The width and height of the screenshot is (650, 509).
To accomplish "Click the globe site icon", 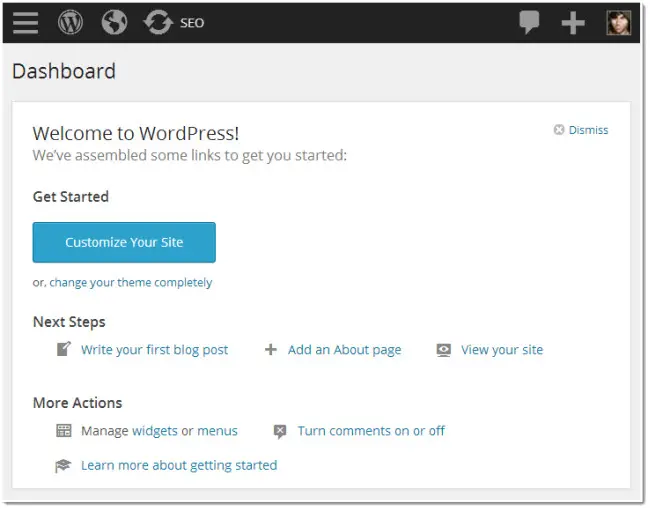I will (114, 22).
